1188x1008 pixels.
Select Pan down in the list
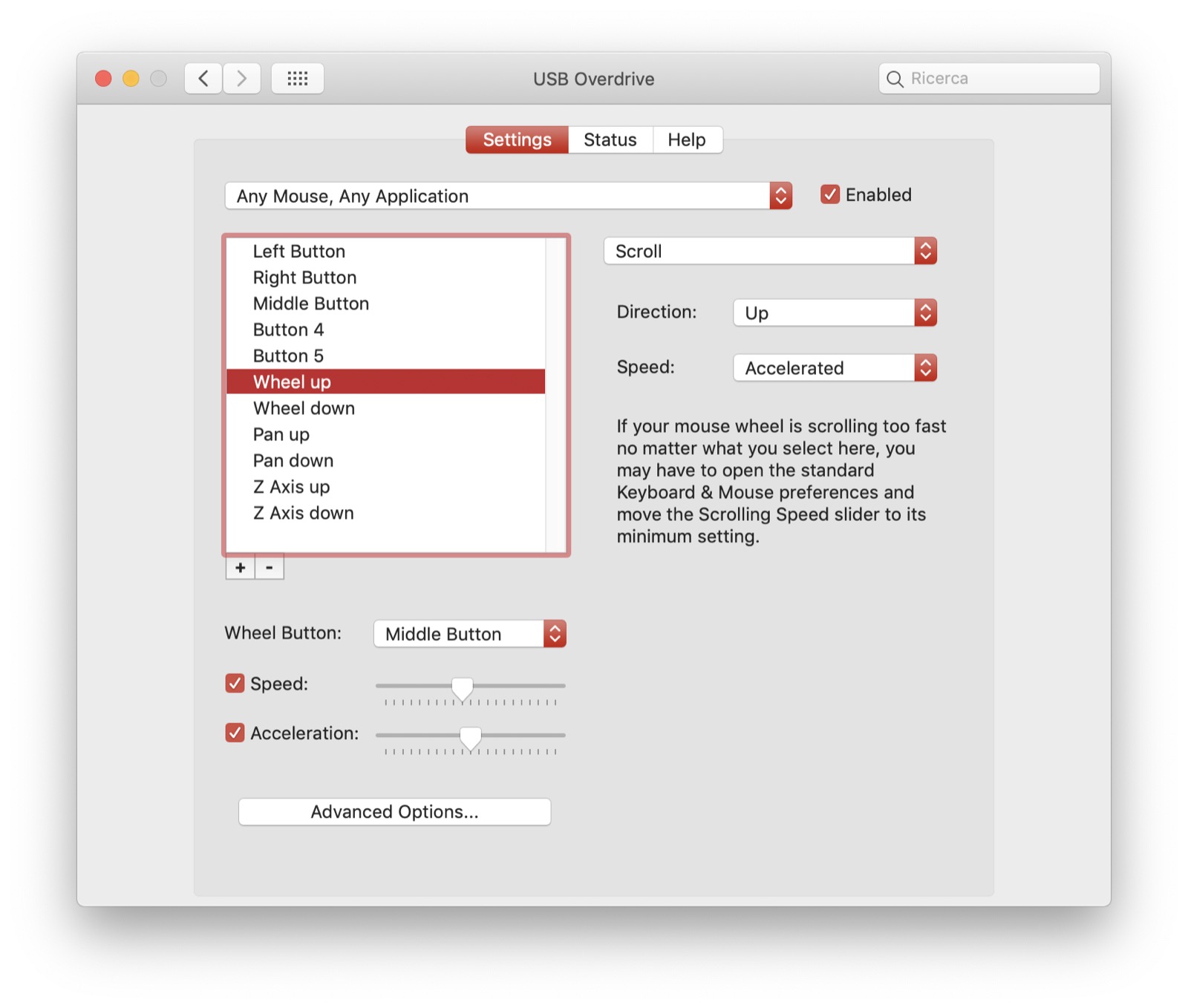(x=385, y=460)
